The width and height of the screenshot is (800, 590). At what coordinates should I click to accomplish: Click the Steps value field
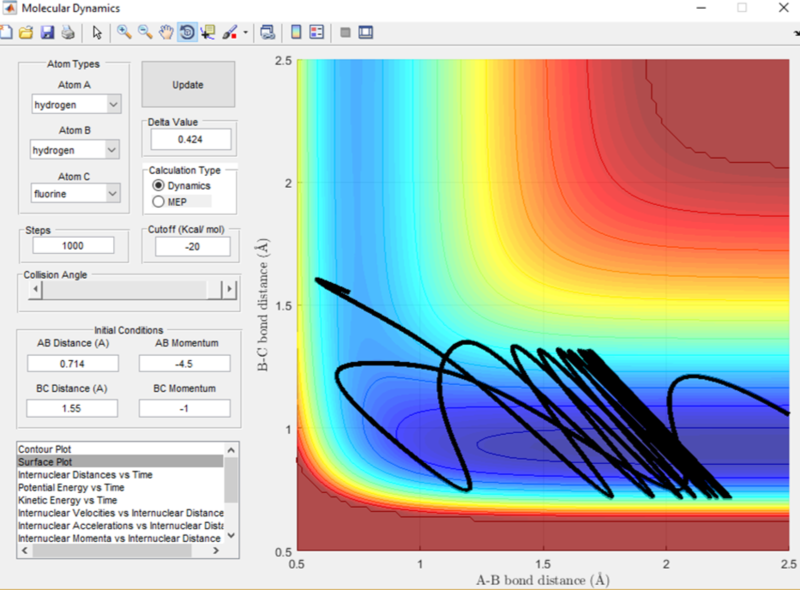pos(72,245)
